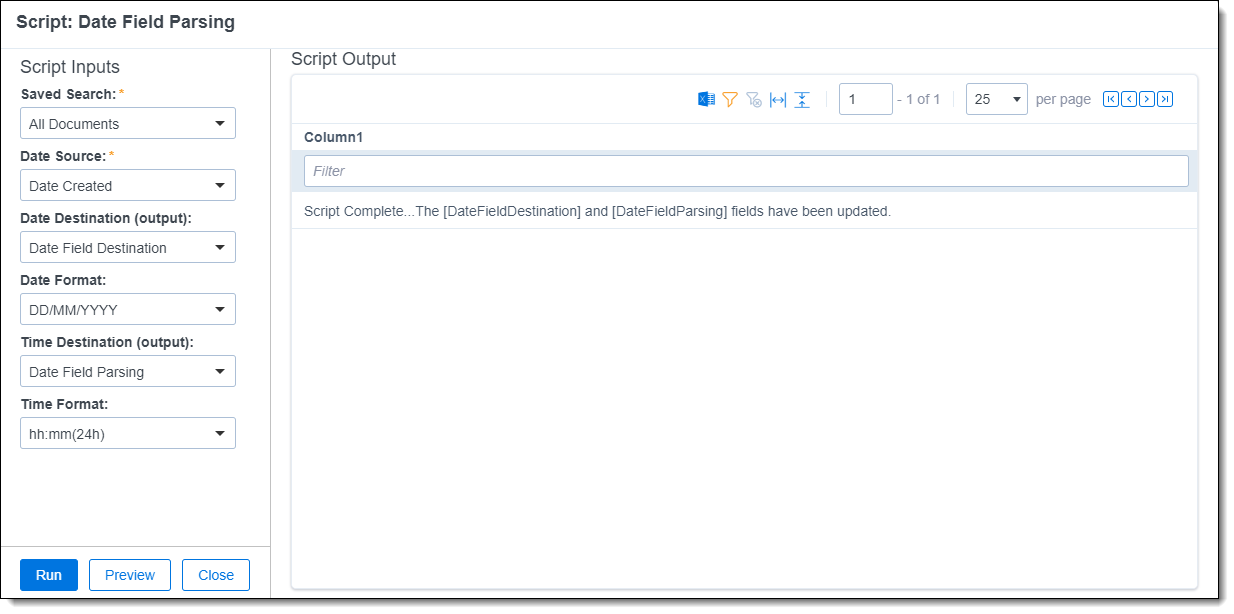The height and width of the screenshot is (614, 1234).
Task: Choose a Date Format from dropdown
Action: coord(128,310)
